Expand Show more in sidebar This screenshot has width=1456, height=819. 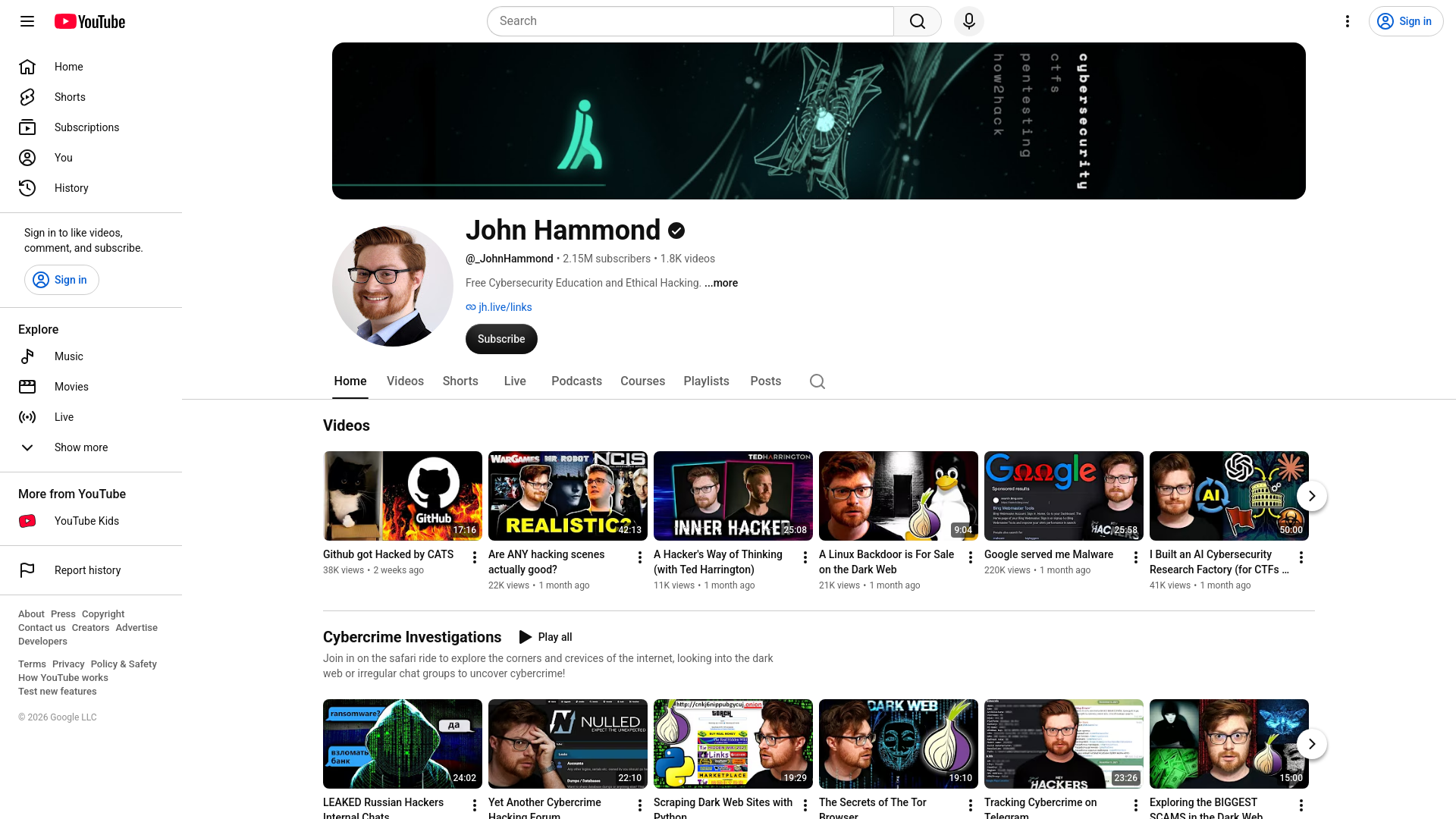pos(91,447)
